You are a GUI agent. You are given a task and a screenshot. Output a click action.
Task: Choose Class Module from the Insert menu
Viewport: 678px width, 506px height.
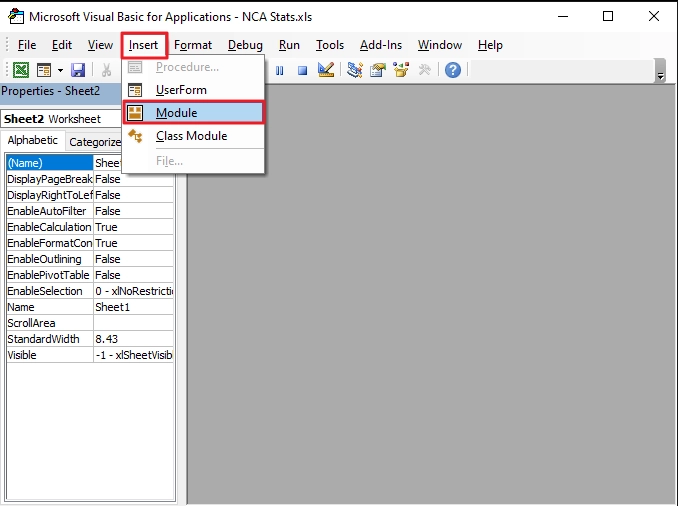click(x=193, y=136)
